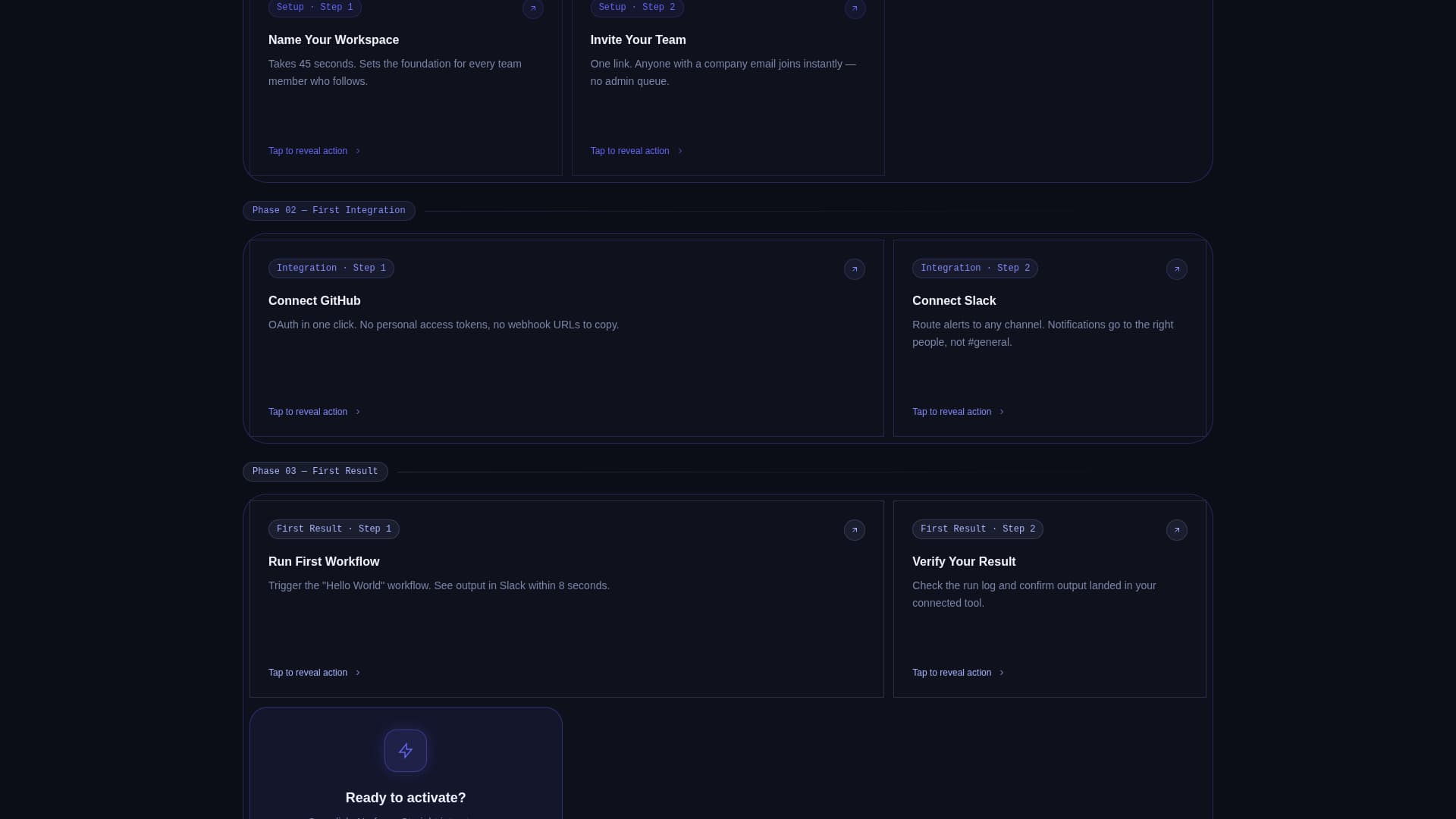
Task: Click the Invite Your Team heading
Action: coord(639,40)
